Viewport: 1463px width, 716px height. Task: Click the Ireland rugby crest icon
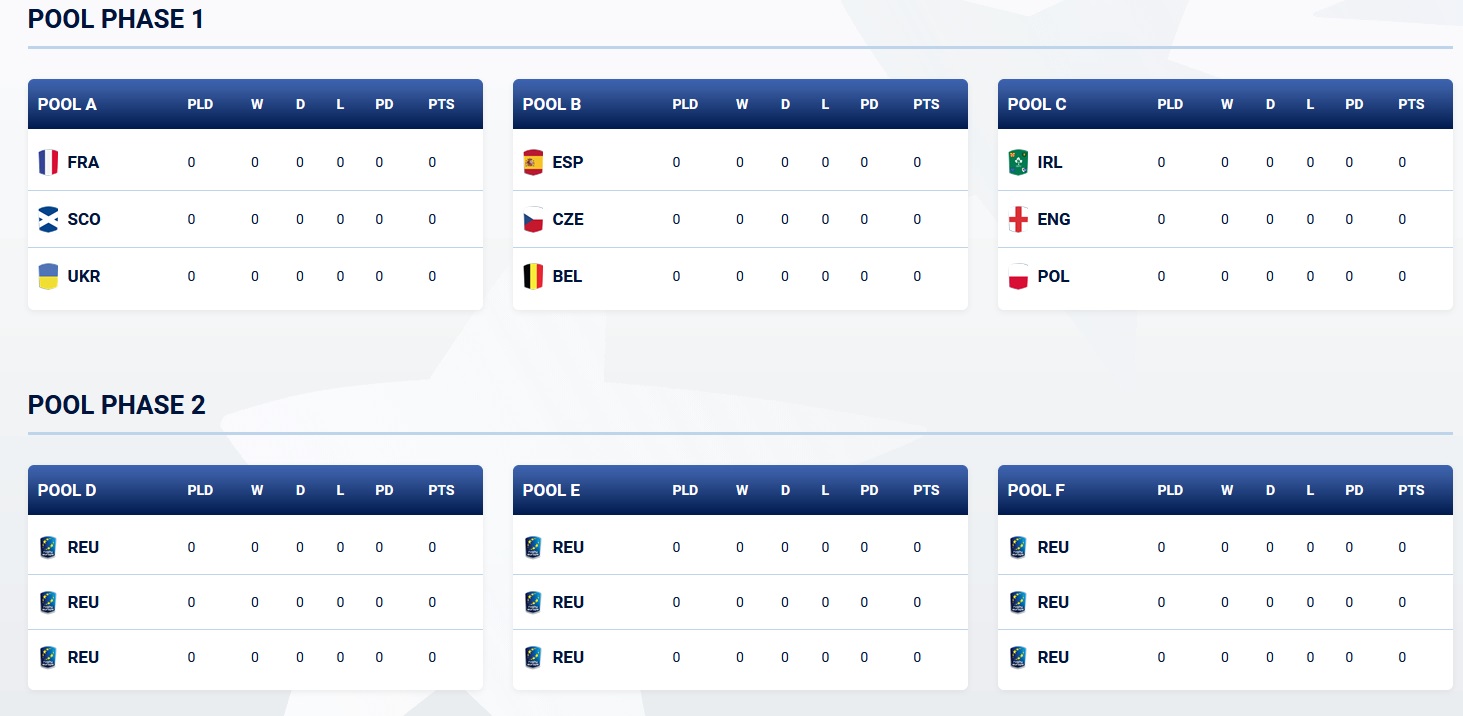pyautogui.click(x=1018, y=162)
